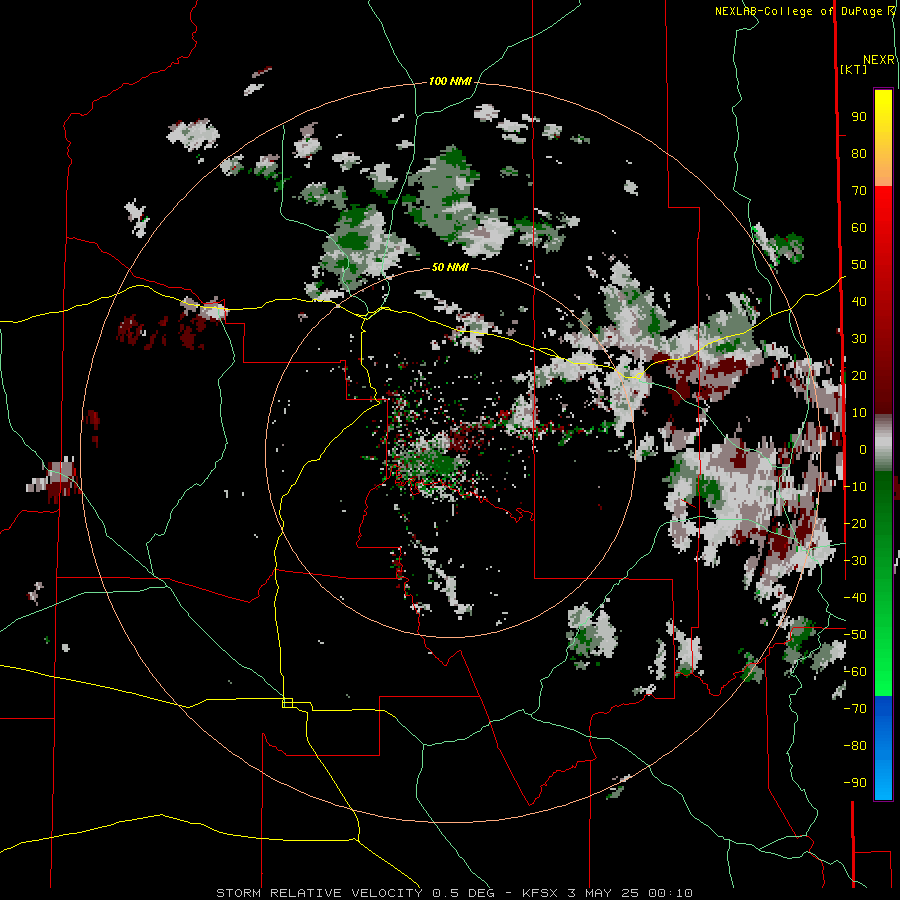Click the -40 value on velocity scale
The image size is (900, 900).
pos(855,598)
